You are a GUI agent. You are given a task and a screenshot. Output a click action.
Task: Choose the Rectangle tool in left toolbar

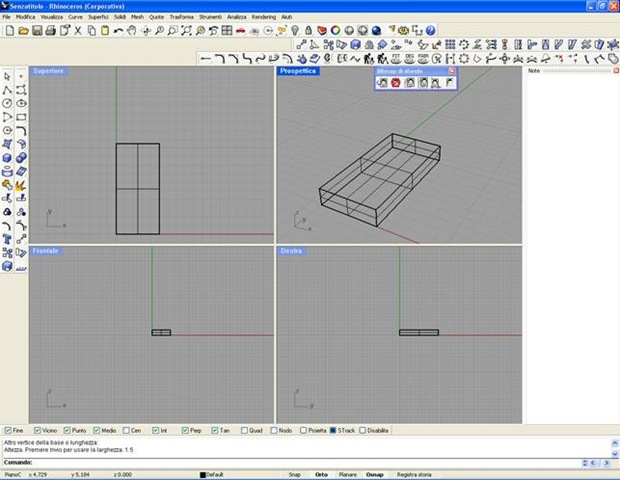point(21,117)
